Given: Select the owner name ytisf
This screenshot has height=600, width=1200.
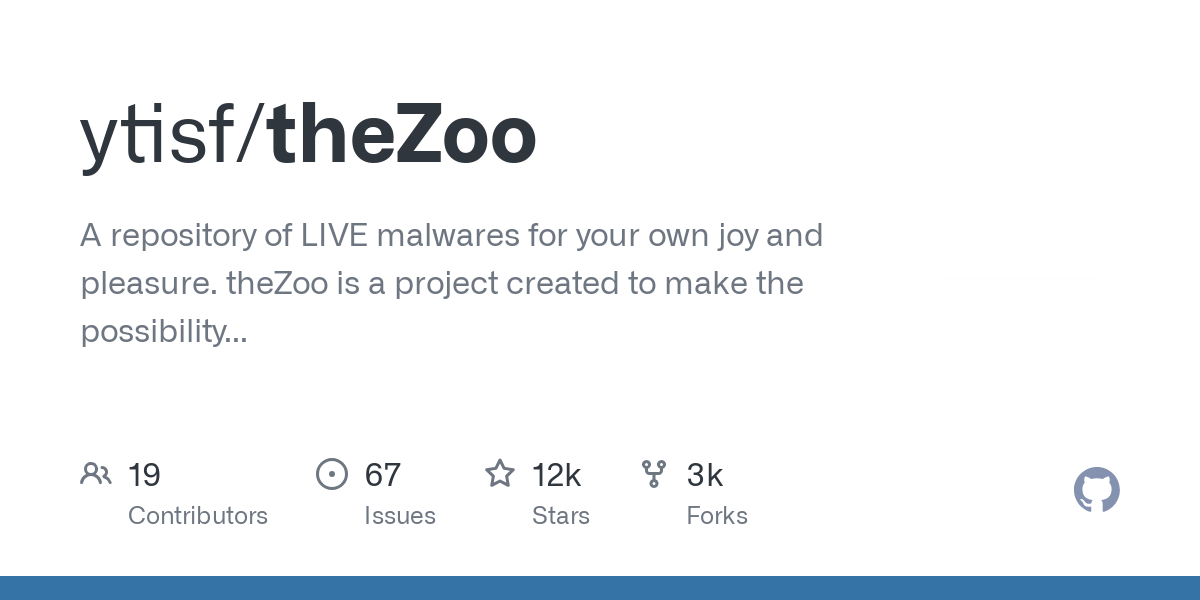Looking at the screenshot, I should (x=157, y=137).
